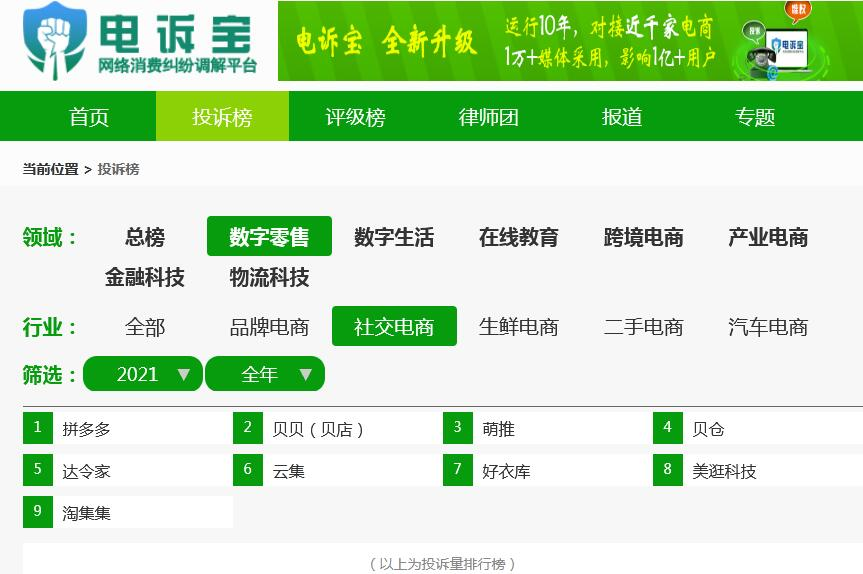This screenshot has height=574, width=863.
Task: Click the green rank badge number 9
Action: tap(38, 512)
